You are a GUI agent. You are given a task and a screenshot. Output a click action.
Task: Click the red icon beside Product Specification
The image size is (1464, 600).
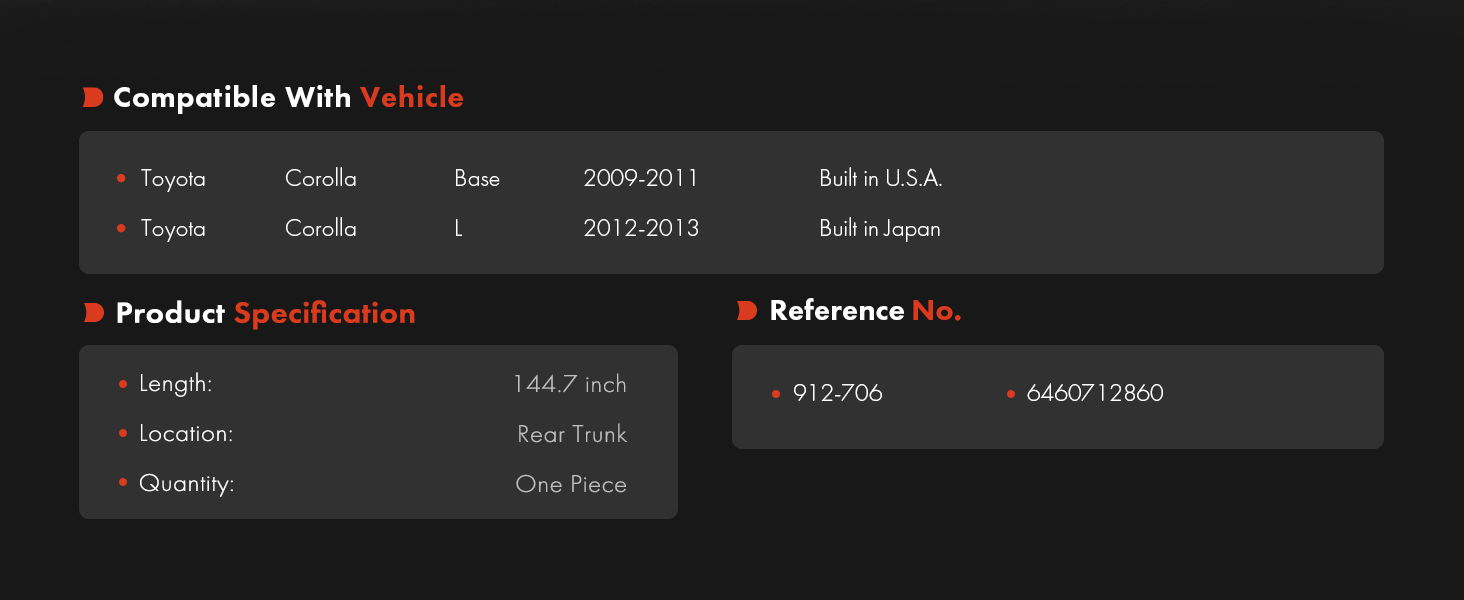94,313
